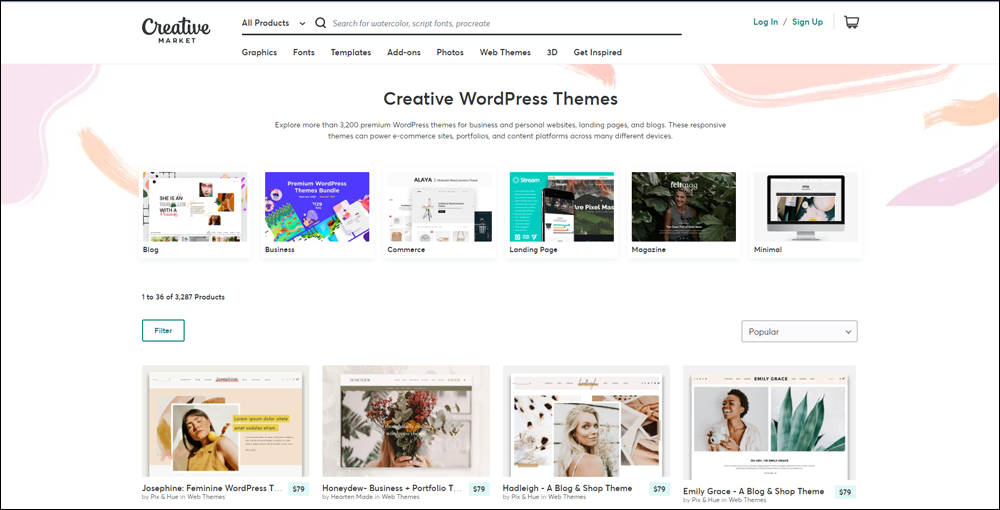The image size is (1000, 510).
Task: Open the Graphics menu
Action: click(x=260, y=52)
